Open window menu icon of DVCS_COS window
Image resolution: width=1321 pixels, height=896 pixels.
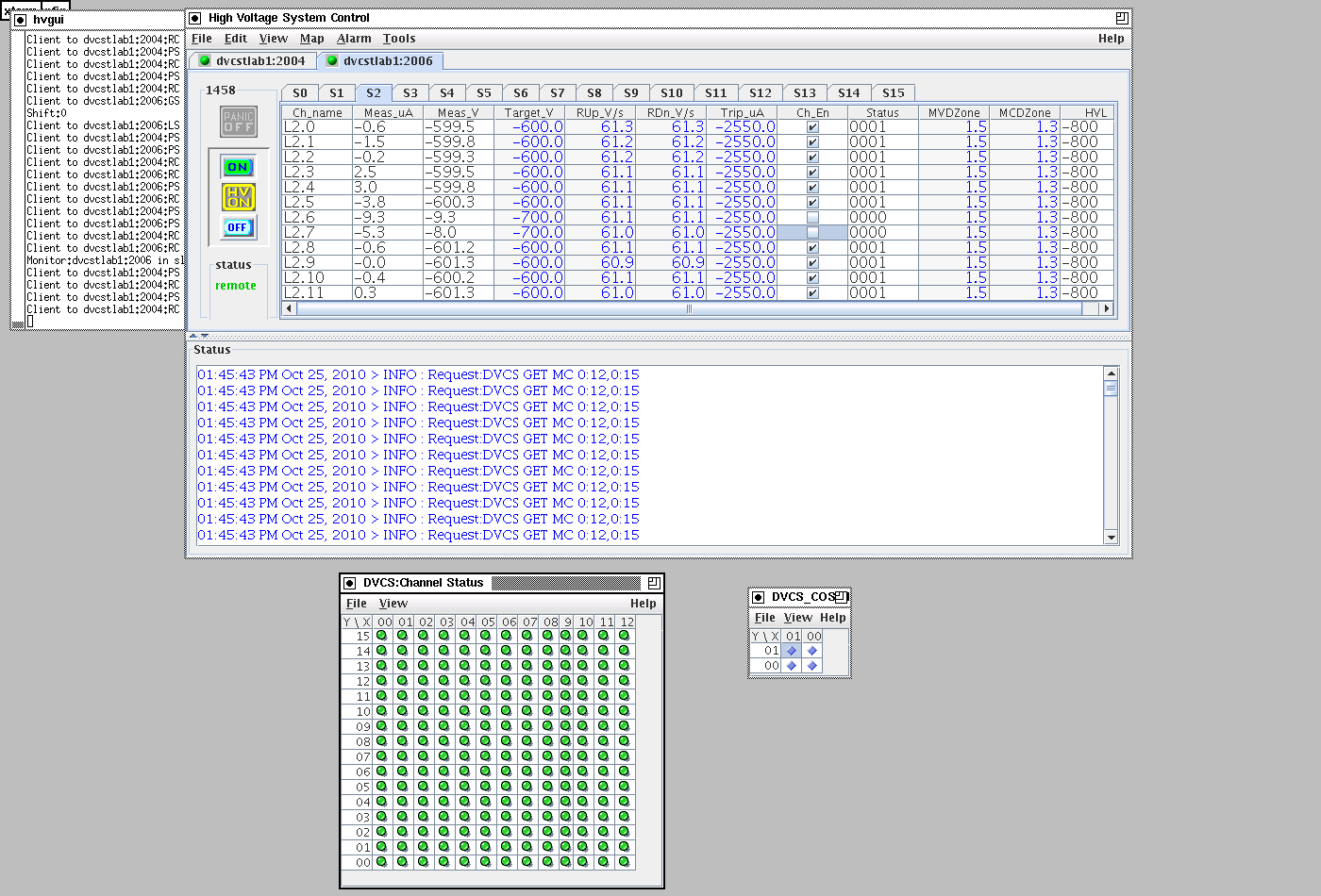[758, 597]
